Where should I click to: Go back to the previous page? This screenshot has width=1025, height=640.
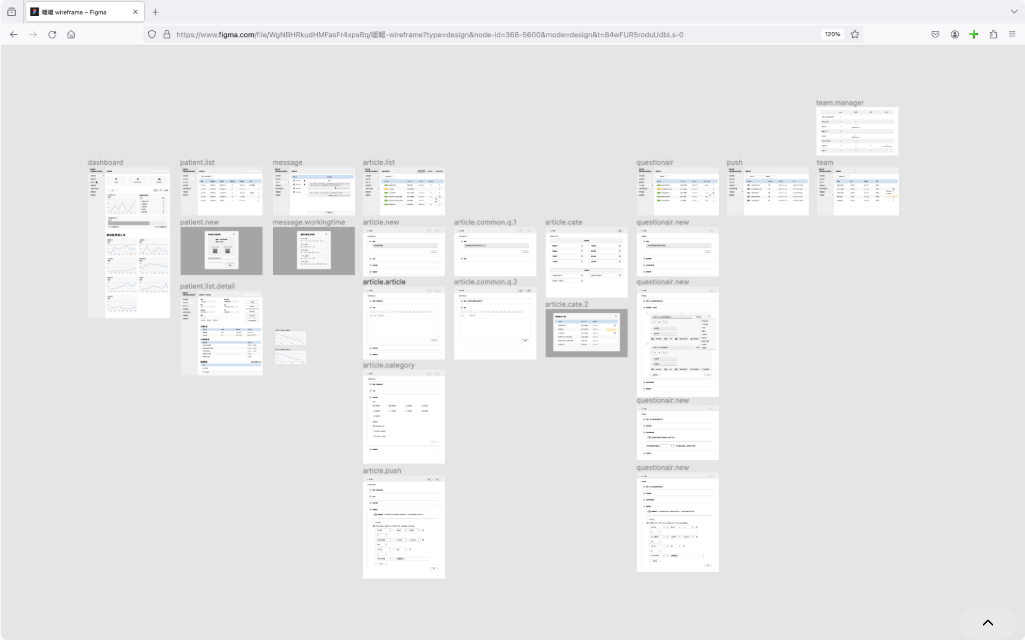tap(14, 34)
